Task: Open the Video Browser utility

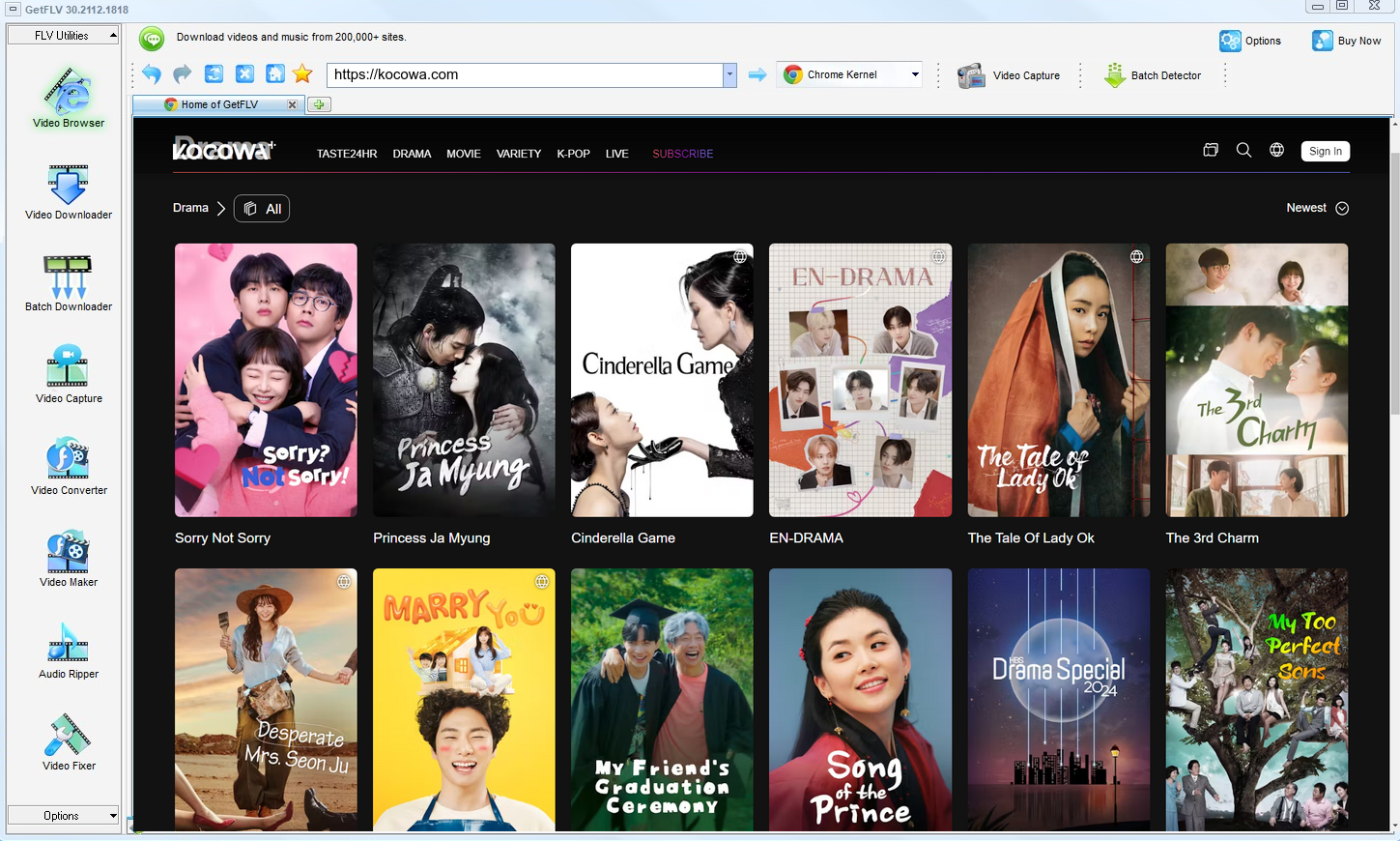Action: pyautogui.click(x=68, y=97)
